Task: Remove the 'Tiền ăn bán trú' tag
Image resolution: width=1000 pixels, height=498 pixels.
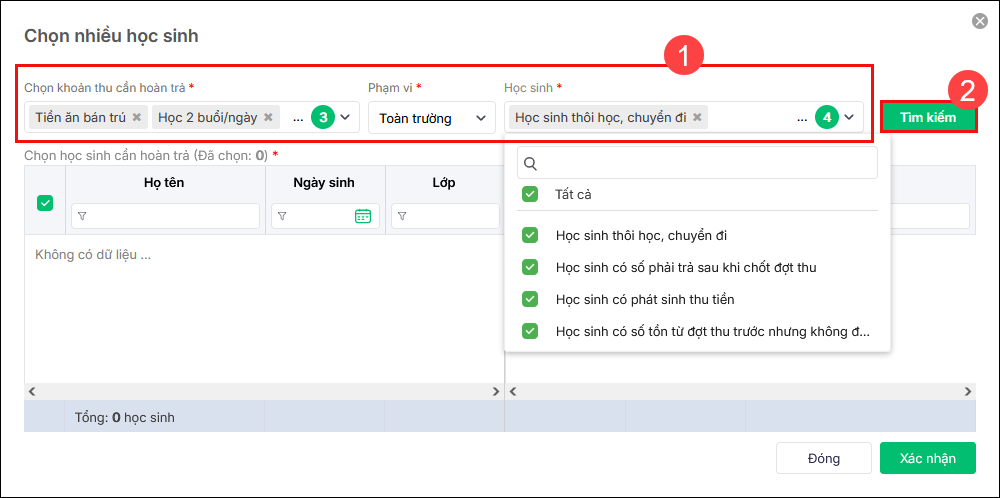Action: click(137, 118)
